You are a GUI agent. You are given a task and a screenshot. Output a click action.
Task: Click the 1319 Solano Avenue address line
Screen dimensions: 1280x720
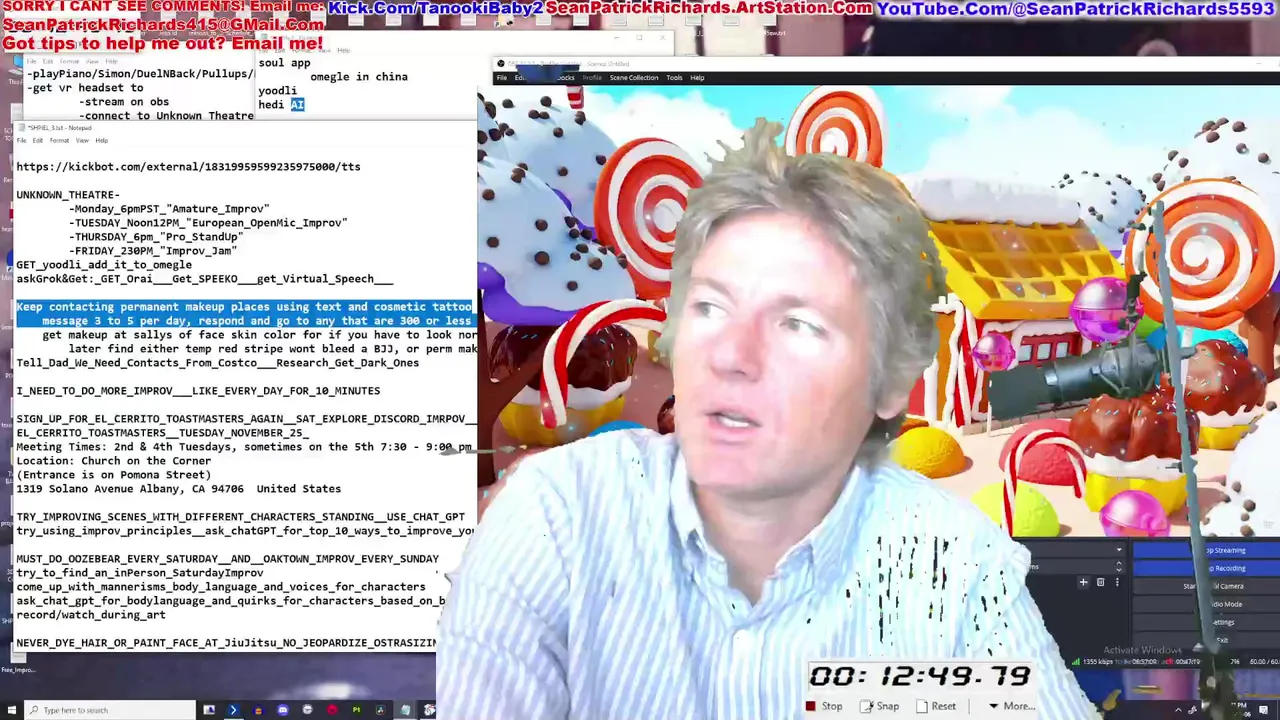coord(178,489)
